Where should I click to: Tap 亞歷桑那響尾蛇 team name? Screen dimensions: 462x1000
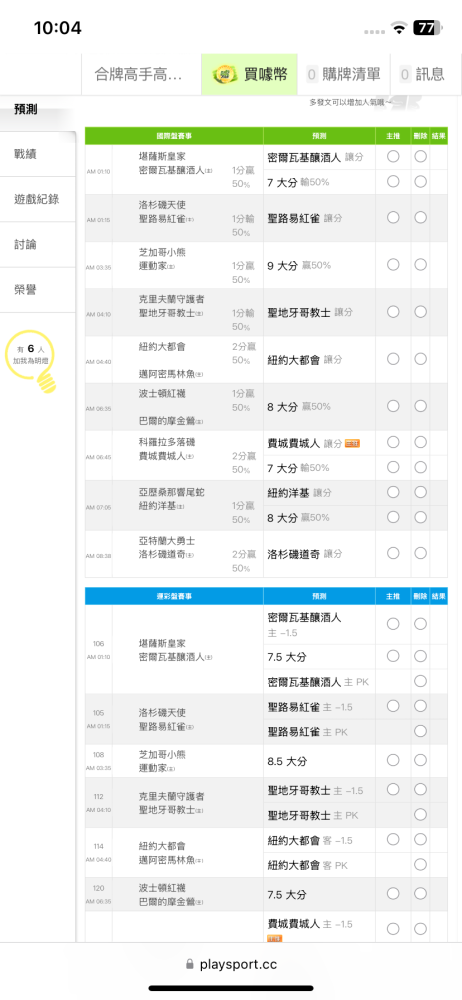pos(172,492)
